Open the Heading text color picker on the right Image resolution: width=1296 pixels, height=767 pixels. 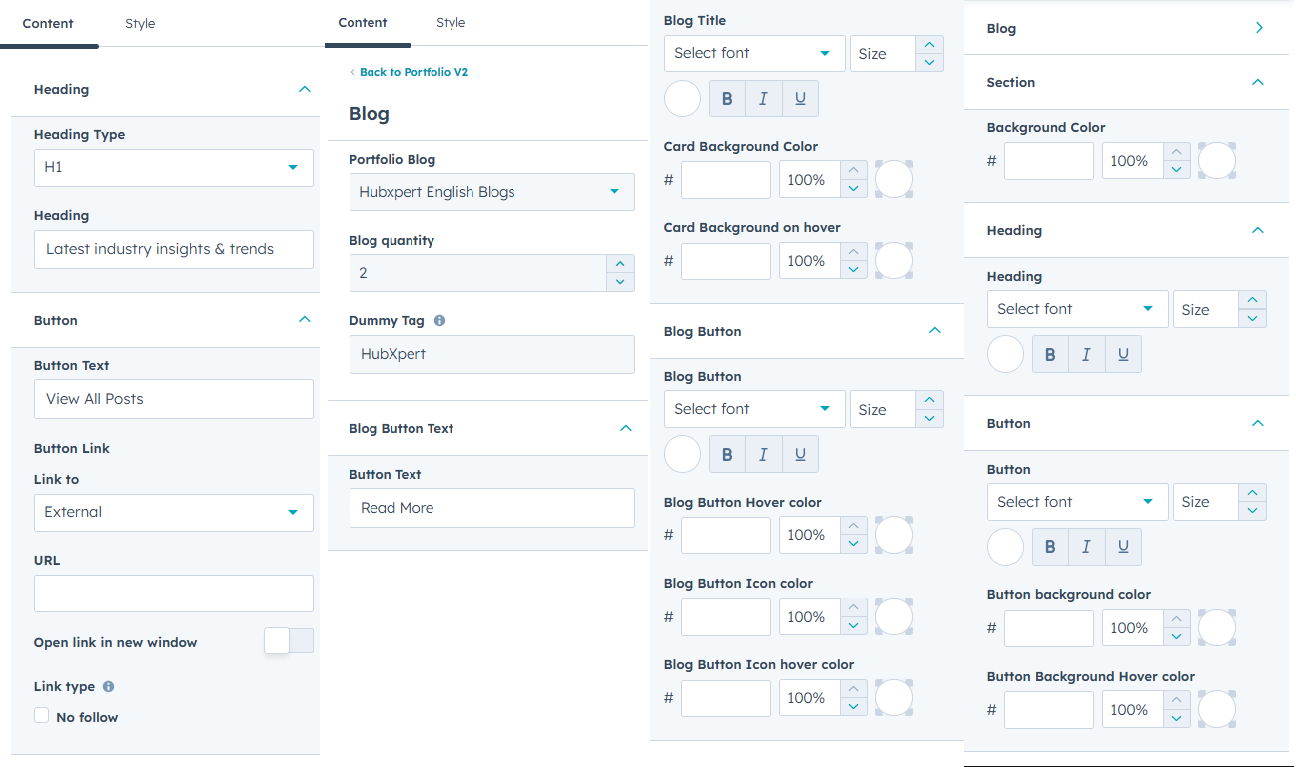pyautogui.click(x=1005, y=354)
